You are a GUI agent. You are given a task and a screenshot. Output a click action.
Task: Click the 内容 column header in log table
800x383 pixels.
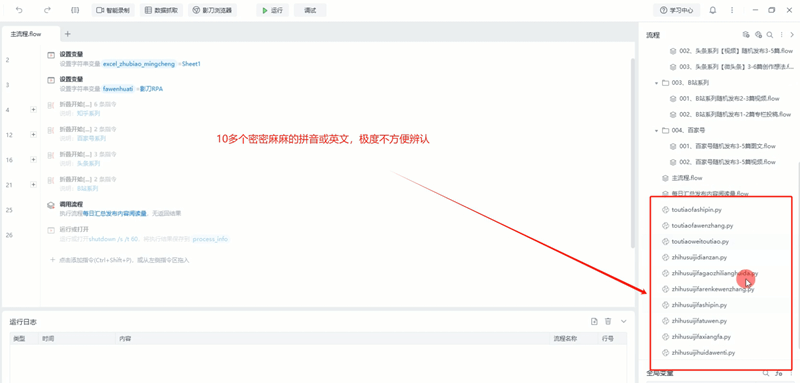[125, 339]
